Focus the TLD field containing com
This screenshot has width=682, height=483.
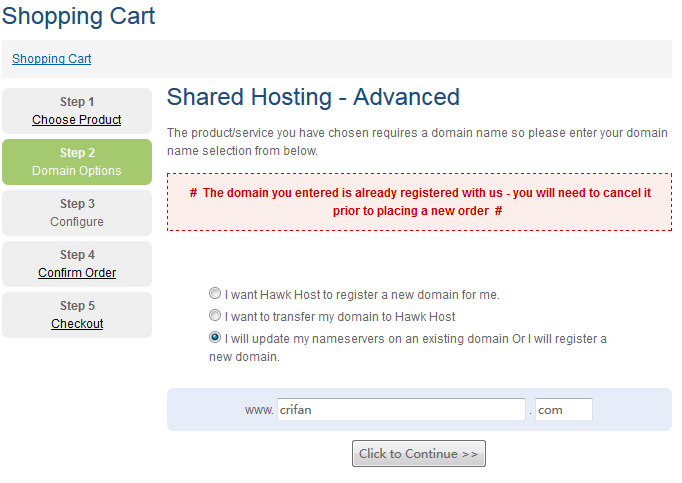click(x=563, y=410)
